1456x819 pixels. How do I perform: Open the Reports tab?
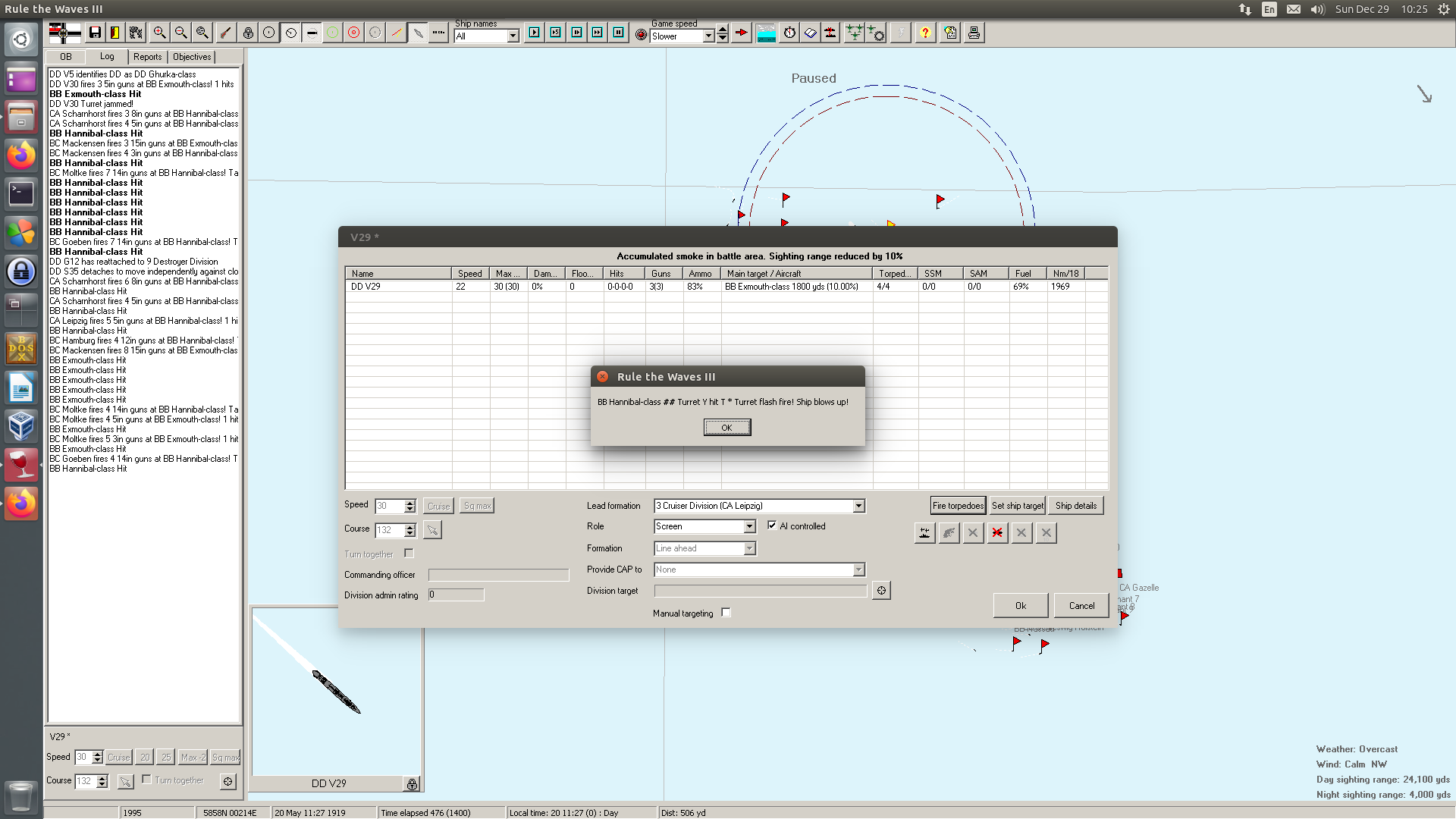pyautogui.click(x=147, y=57)
